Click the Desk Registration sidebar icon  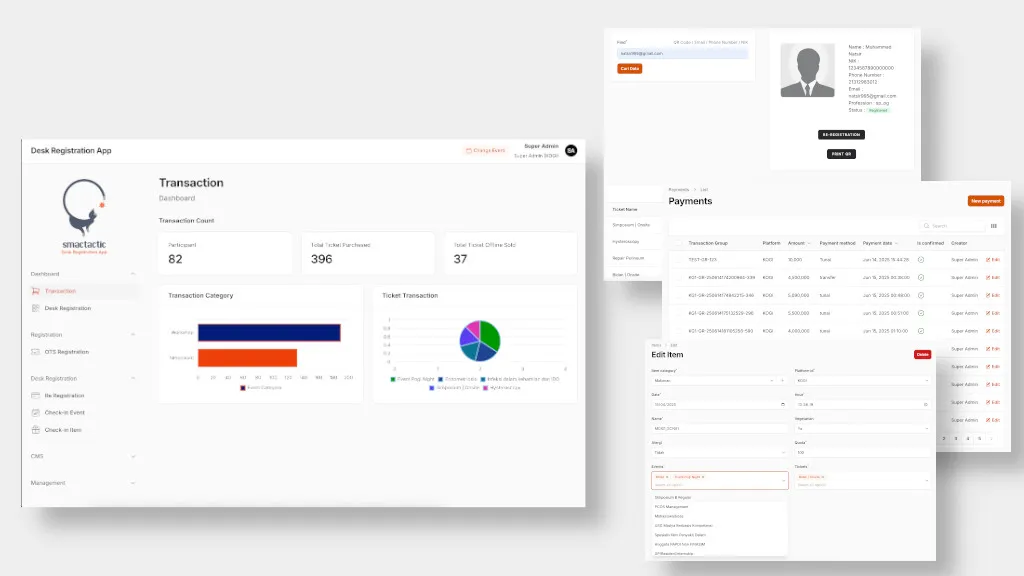[36, 308]
